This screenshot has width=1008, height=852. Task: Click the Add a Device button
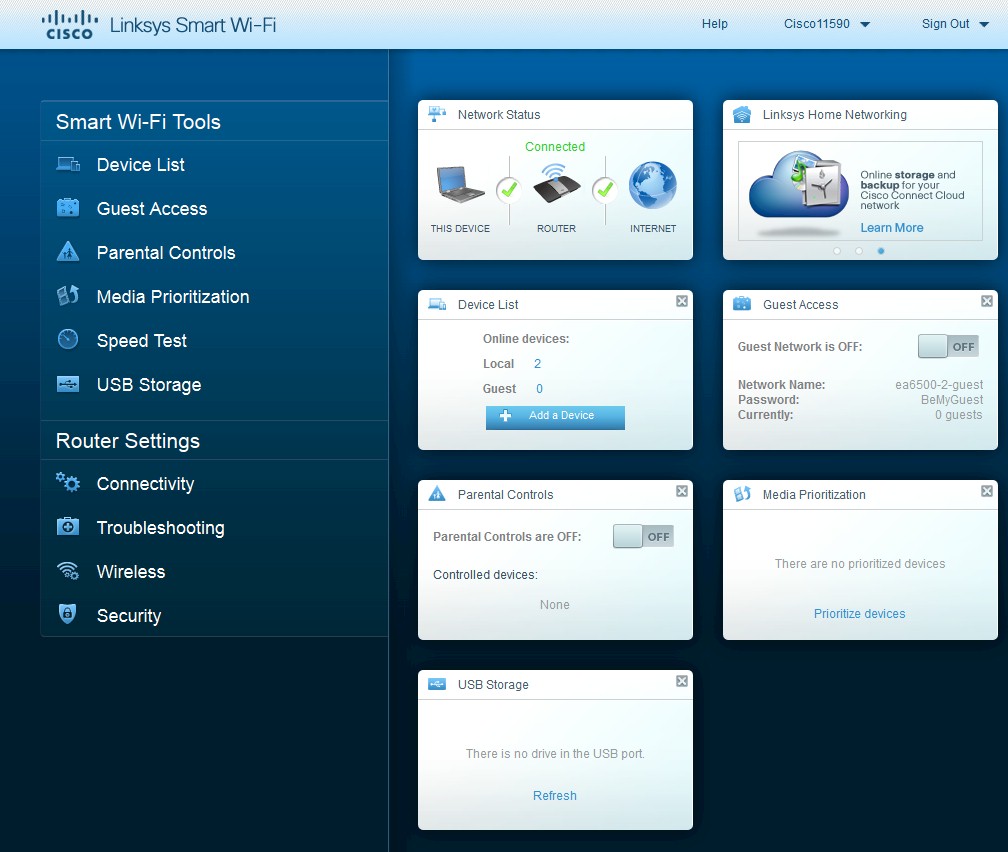pos(555,417)
